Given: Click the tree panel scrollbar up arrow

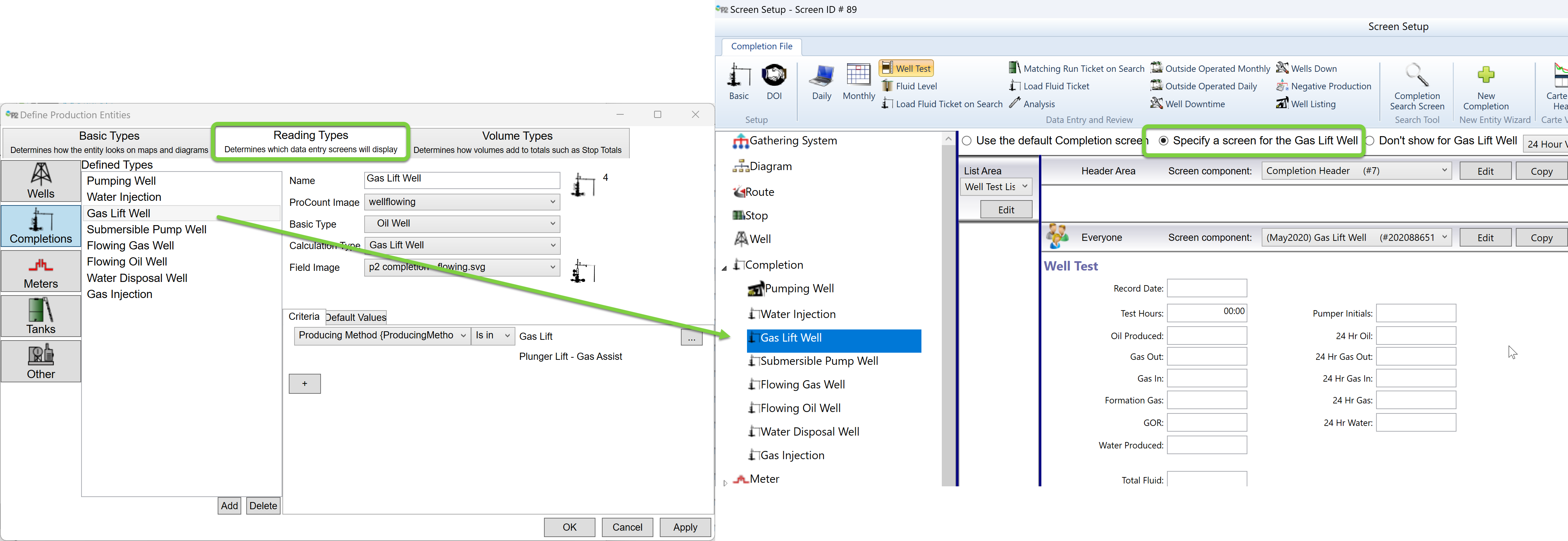Looking at the screenshot, I should click(948, 139).
